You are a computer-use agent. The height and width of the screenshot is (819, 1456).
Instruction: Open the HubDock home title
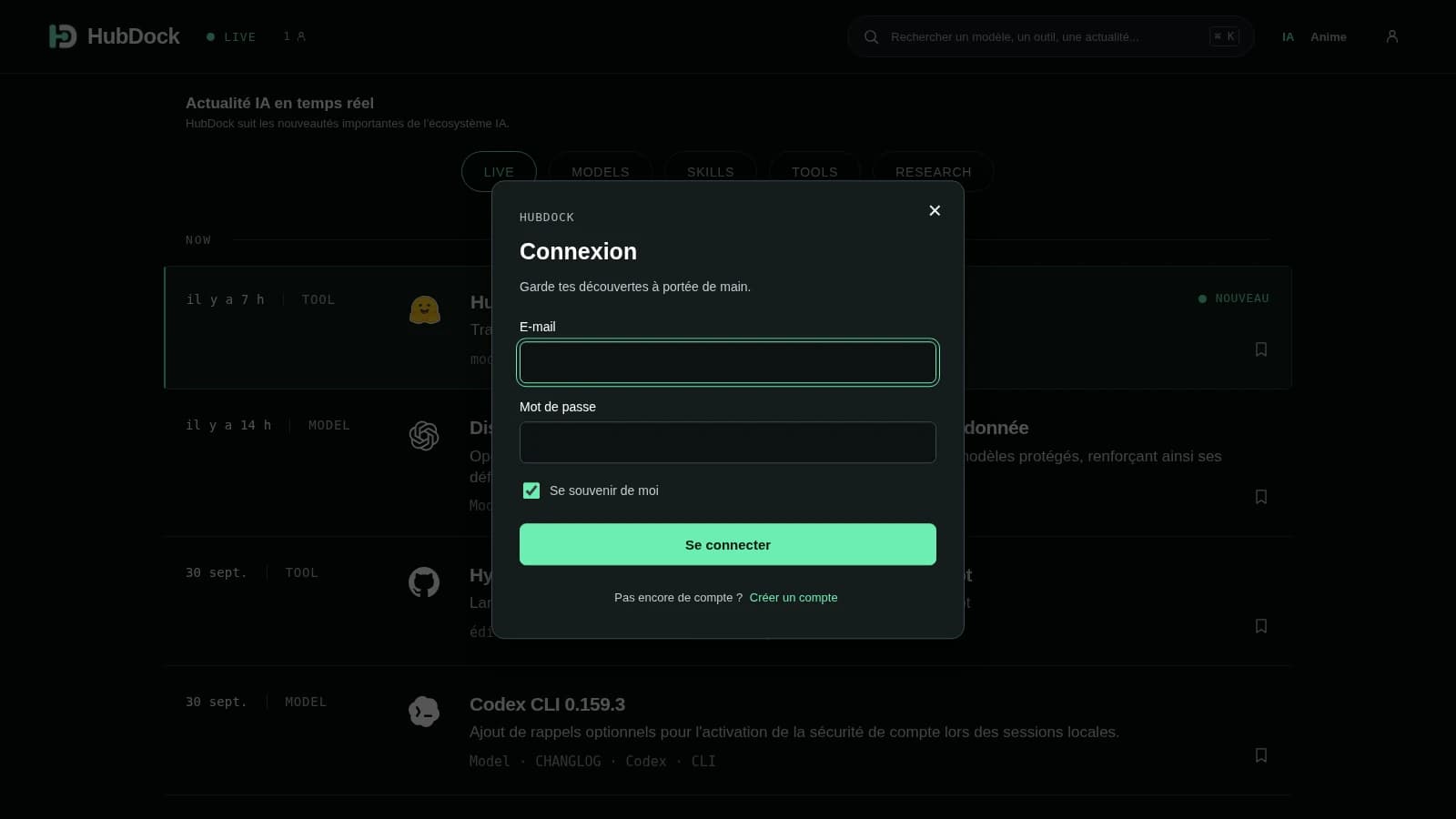(134, 36)
